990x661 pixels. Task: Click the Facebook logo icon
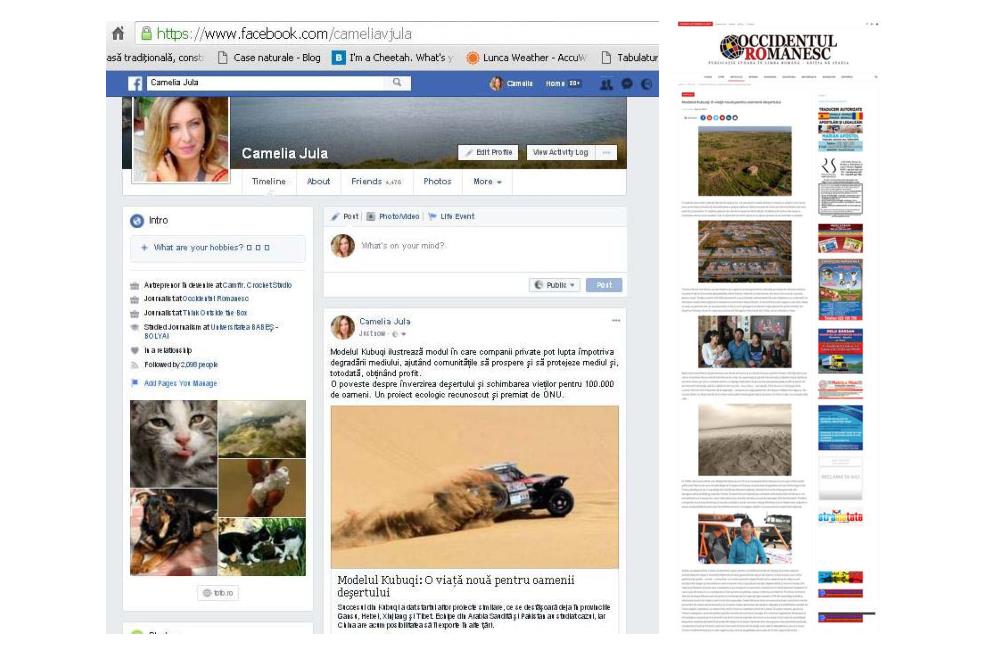click(134, 83)
